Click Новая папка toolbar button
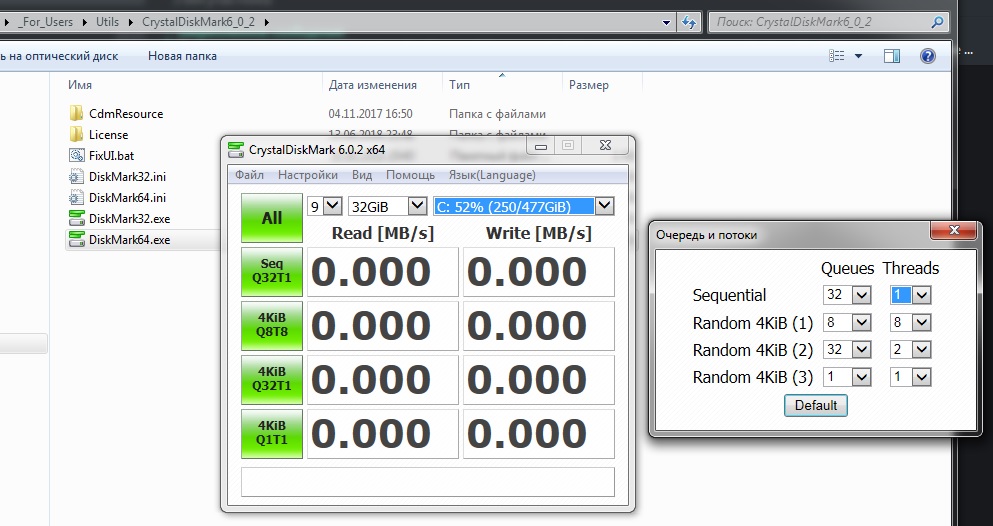Screen dimensions: 993x526 tap(182, 56)
